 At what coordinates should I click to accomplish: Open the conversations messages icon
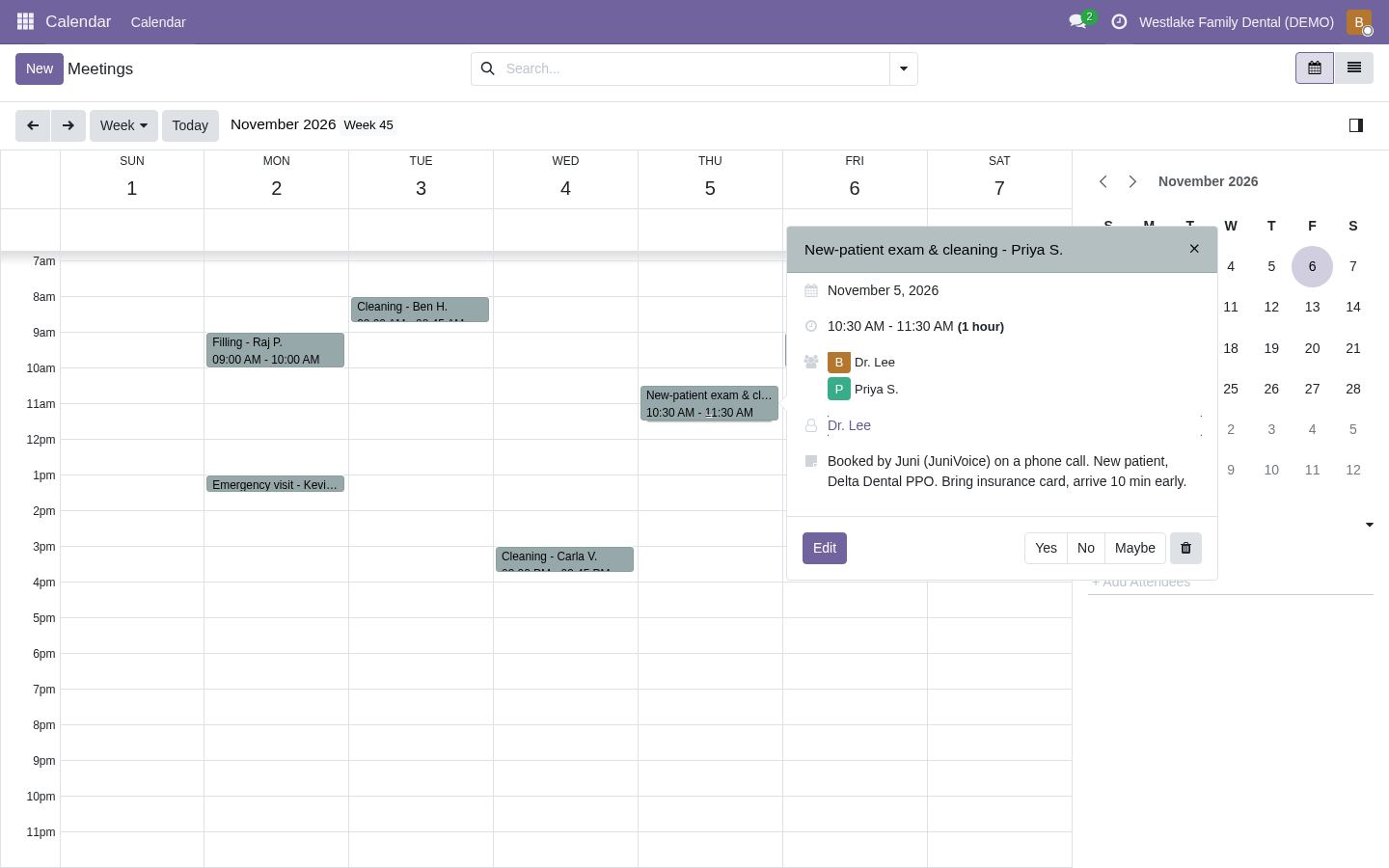(x=1078, y=21)
